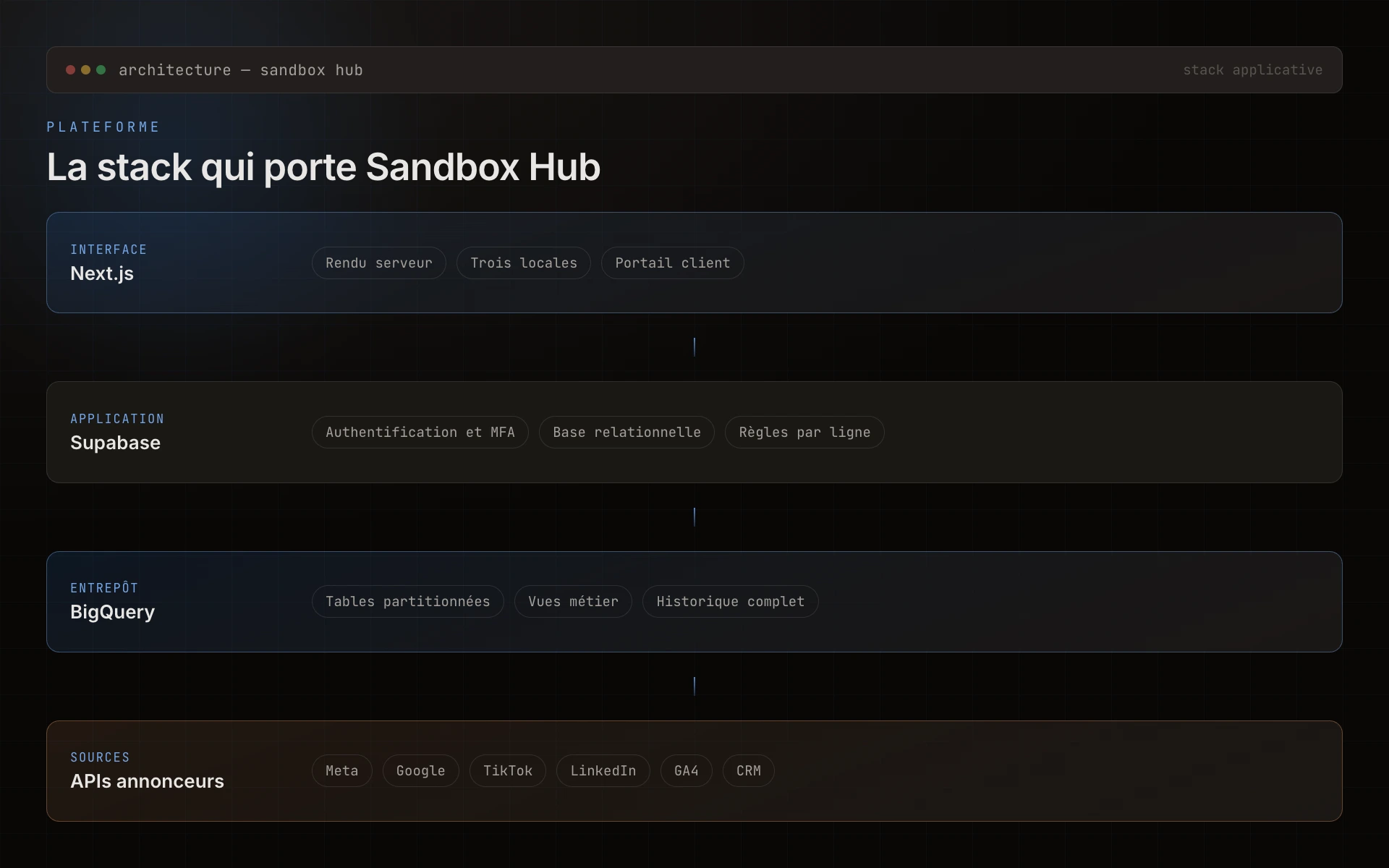Click the "PLATEFORME" section label
Screen dimensions: 1389x868
103,127
